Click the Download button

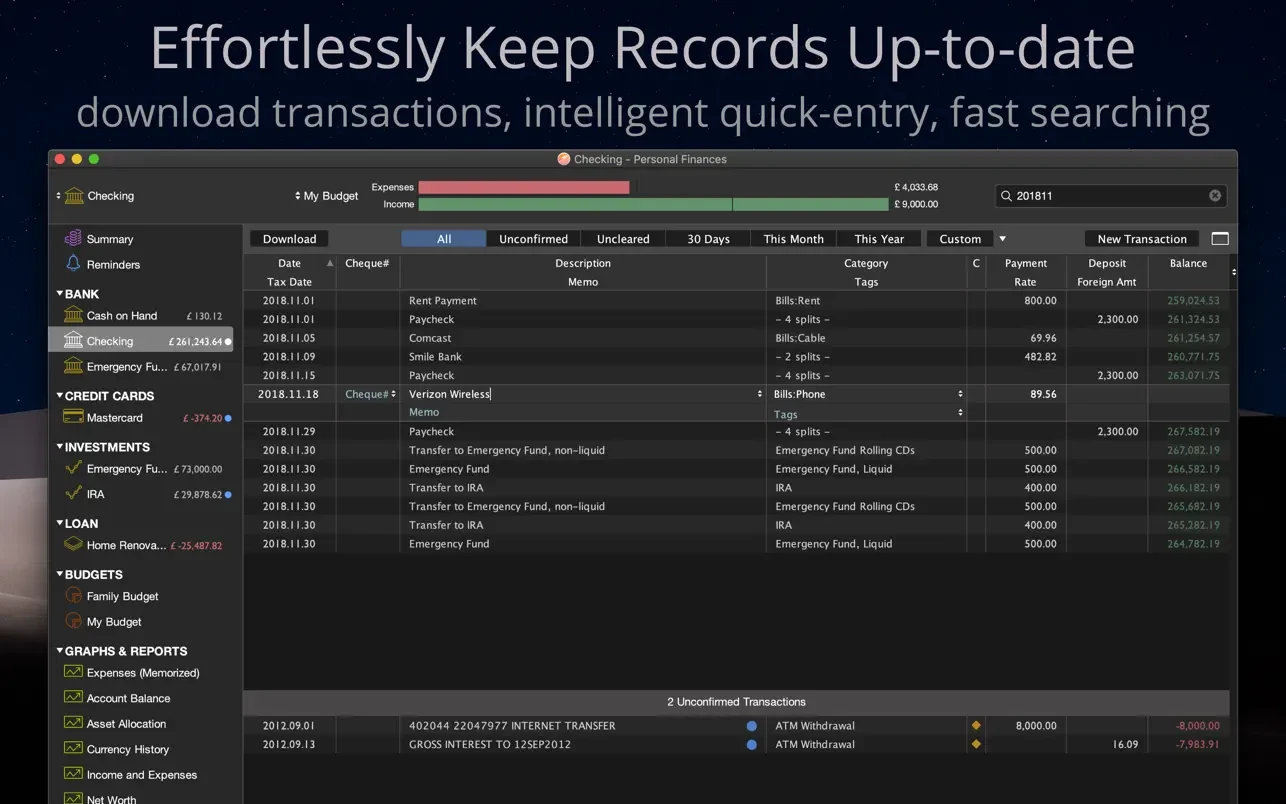click(x=289, y=239)
